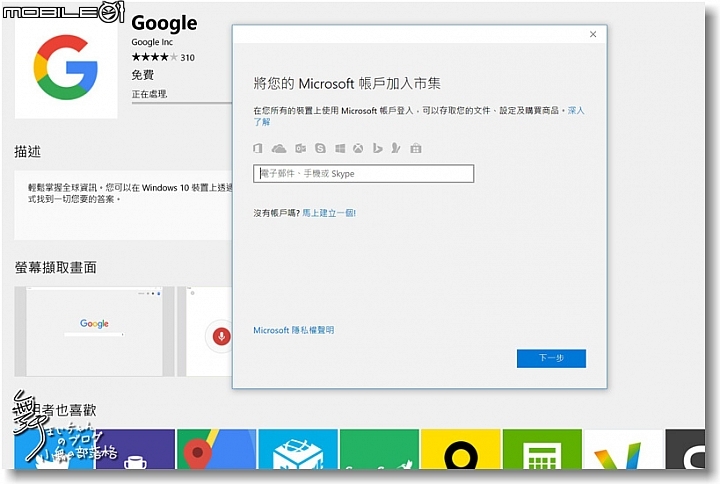Open the Google homepage screenshot thumbnail

tap(94, 331)
